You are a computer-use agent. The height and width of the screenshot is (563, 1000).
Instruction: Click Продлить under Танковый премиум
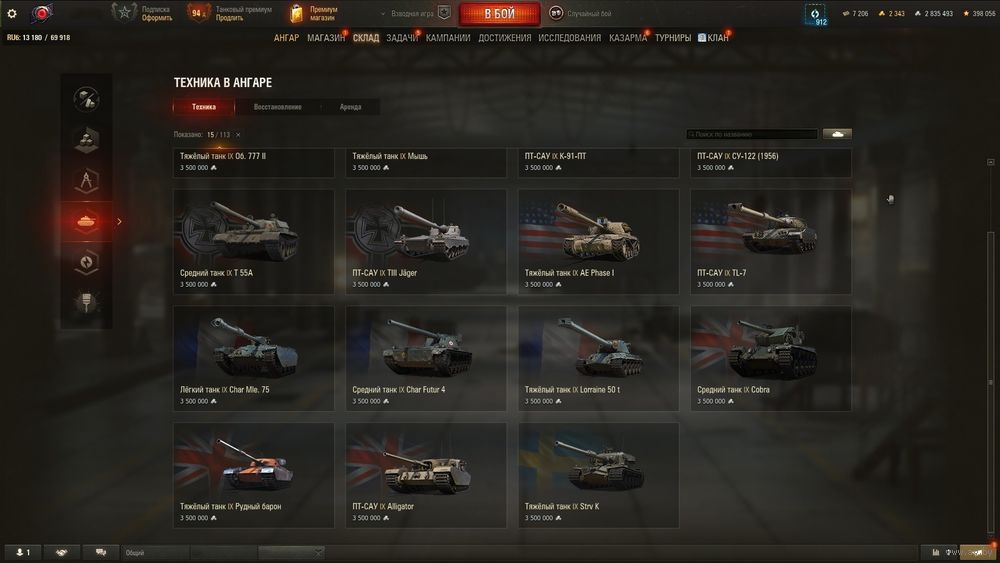coord(229,18)
